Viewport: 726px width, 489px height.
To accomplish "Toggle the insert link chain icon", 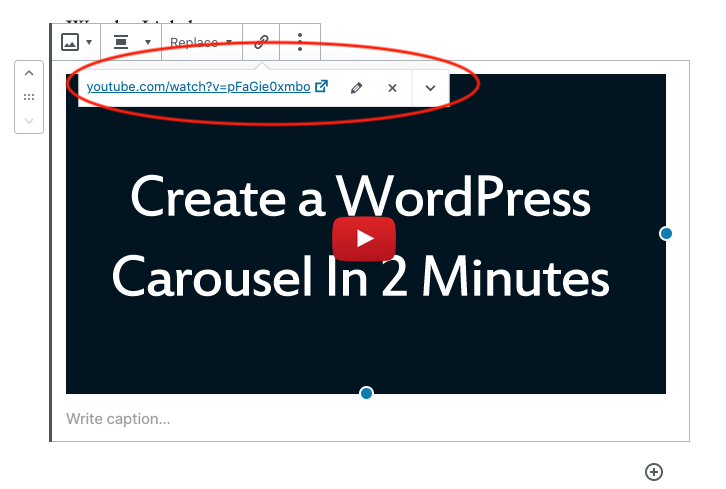I will tap(261, 43).
